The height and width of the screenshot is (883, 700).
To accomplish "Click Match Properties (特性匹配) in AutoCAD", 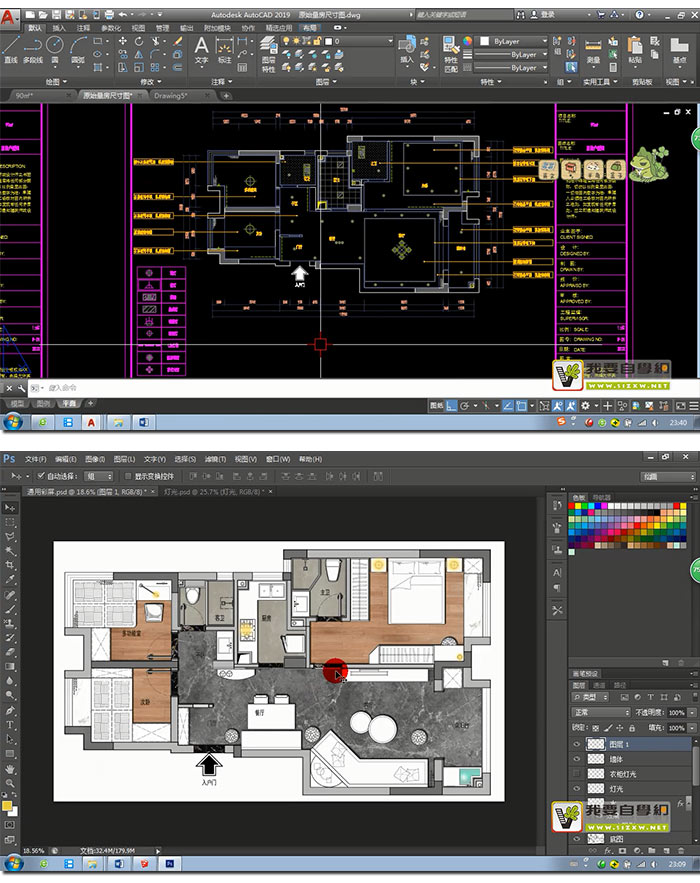I will point(451,54).
